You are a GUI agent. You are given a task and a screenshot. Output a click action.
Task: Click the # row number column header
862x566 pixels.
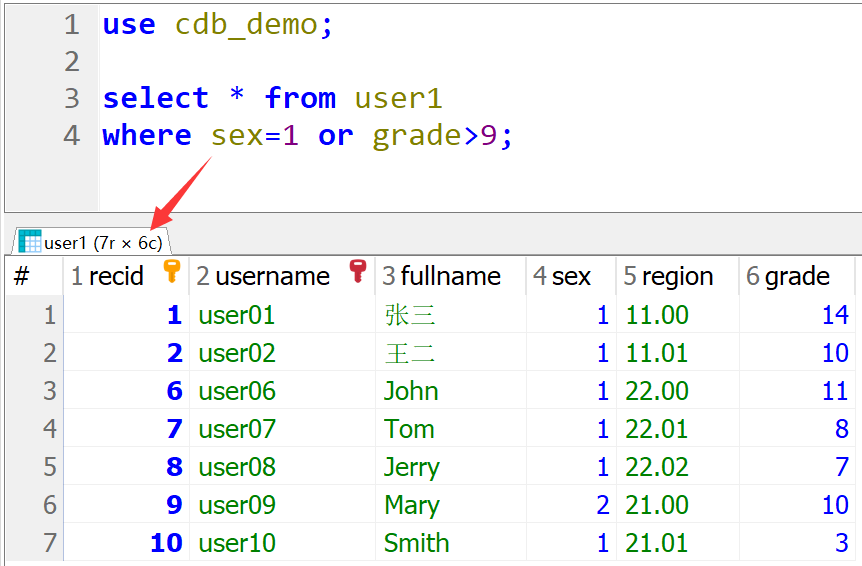22,277
